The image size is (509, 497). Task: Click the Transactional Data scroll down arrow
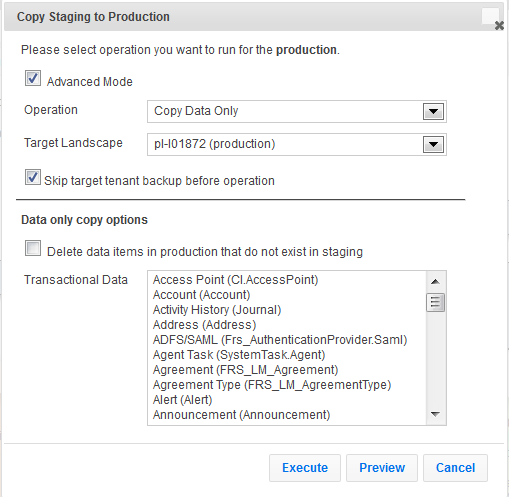pyautogui.click(x=435, y=414)
